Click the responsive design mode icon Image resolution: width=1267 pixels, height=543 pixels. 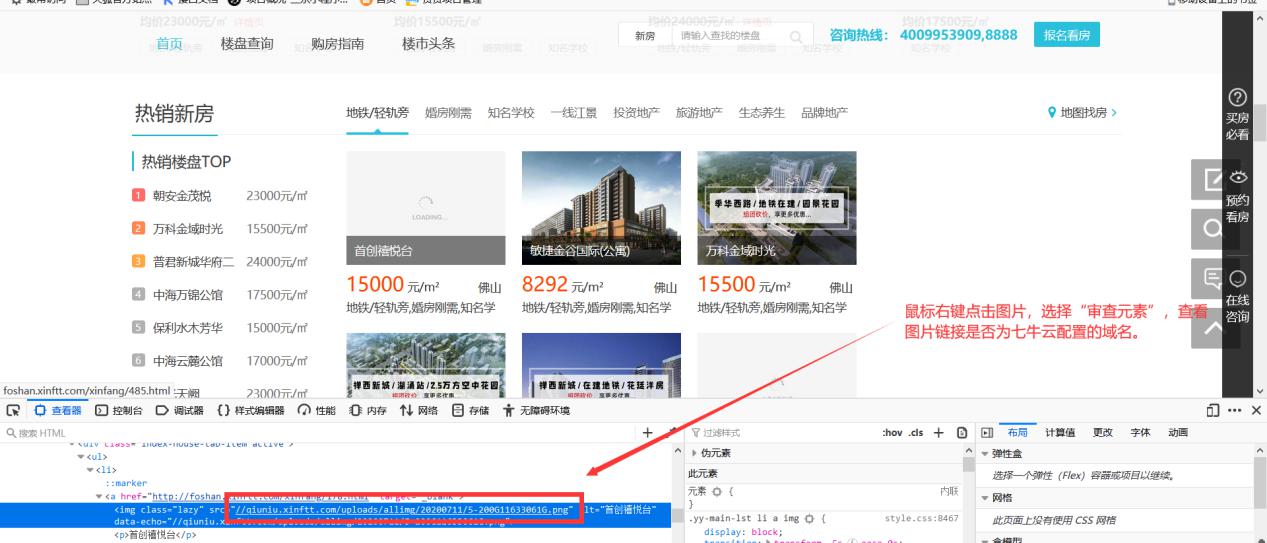(x=1213, y=411)
